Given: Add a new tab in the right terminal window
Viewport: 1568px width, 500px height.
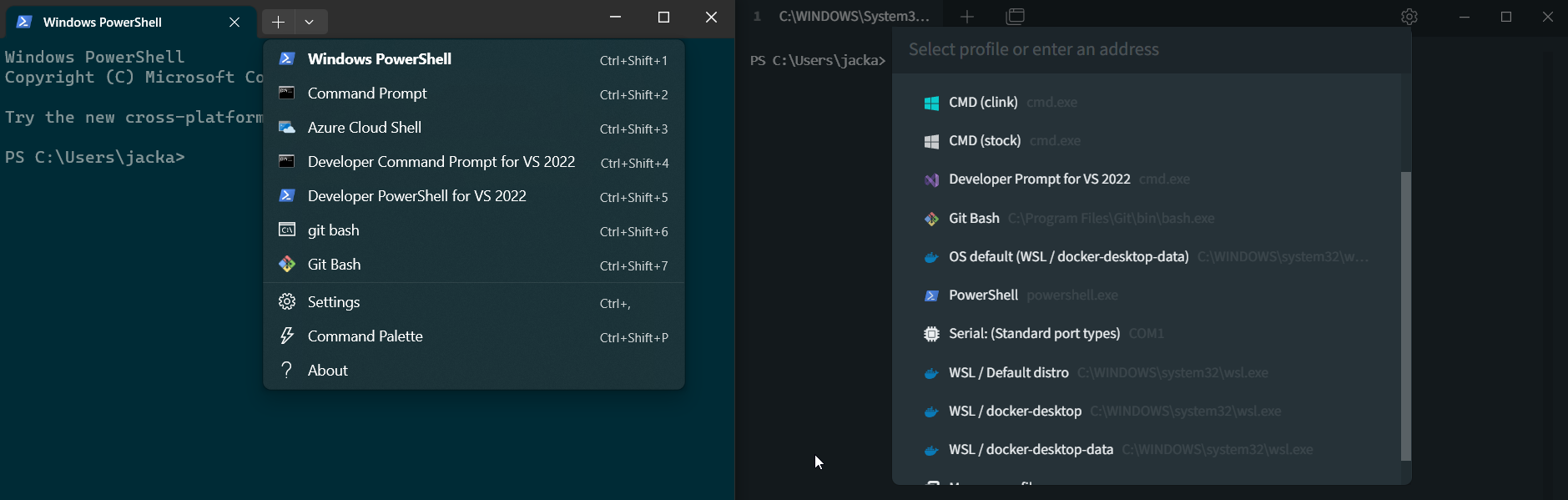Looking at the screenshot, I should click(x=967, y=17).
